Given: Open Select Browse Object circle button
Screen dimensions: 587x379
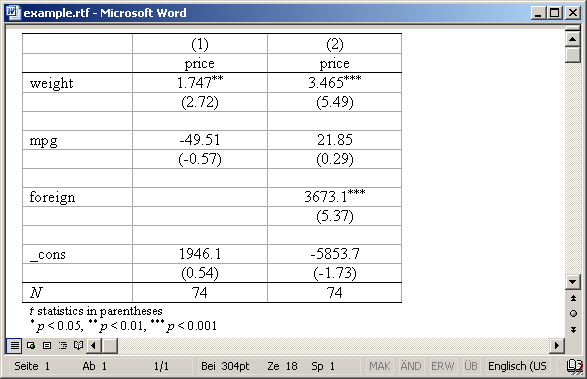Looking at the screenshot, I should 573,313.
